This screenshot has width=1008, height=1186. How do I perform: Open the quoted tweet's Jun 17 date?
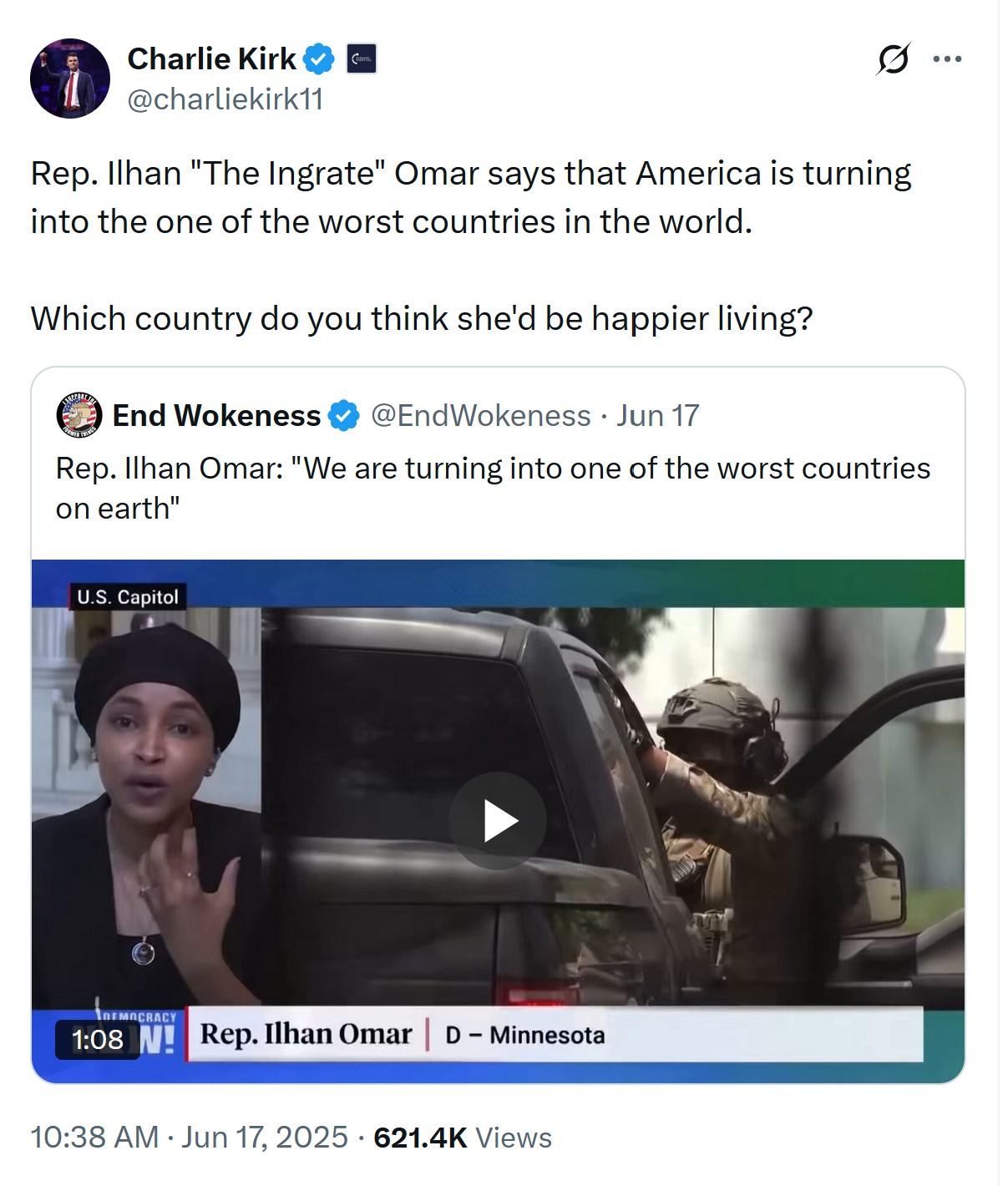(x=657, y=415)
